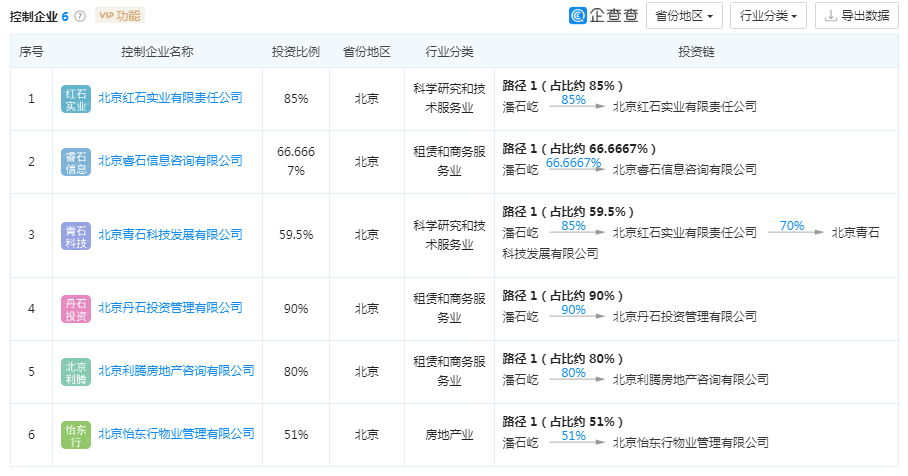Click the 红石实业 company logo icon
The width and height of the screenshot is (908, 476).
[76, 98]
